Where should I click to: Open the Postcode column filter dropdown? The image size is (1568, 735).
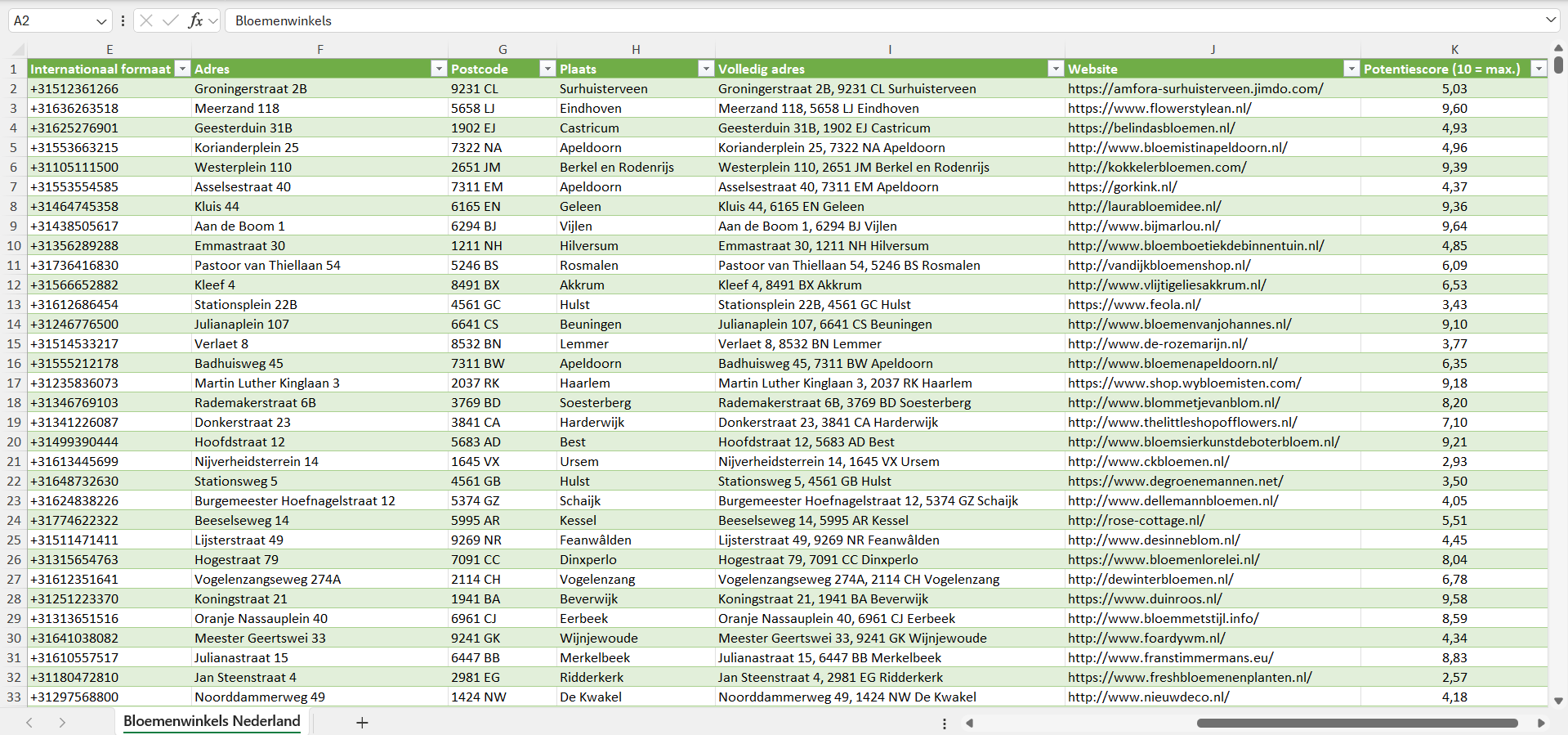pos(547,69)
